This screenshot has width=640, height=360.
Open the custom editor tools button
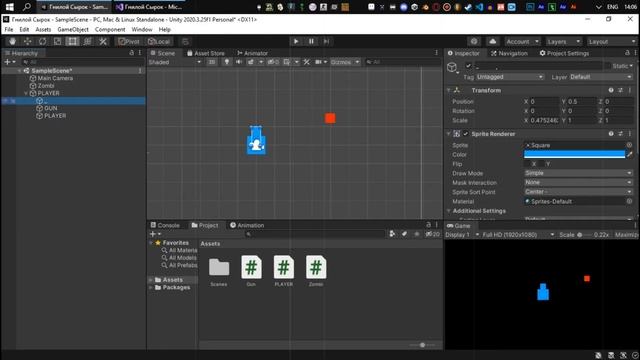(x=103, y=41)
